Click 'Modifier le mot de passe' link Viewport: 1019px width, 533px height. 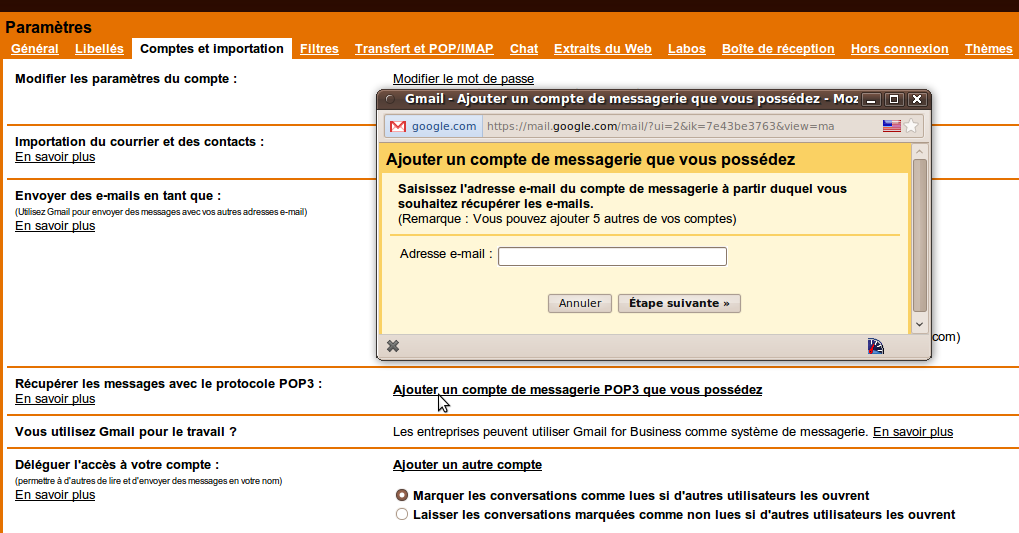[463, 79]
